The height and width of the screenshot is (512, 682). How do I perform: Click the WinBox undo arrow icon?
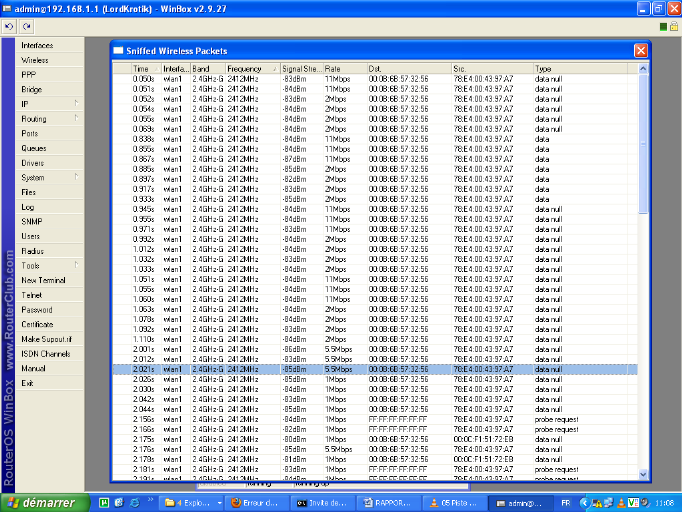click(x=10, y=25)
